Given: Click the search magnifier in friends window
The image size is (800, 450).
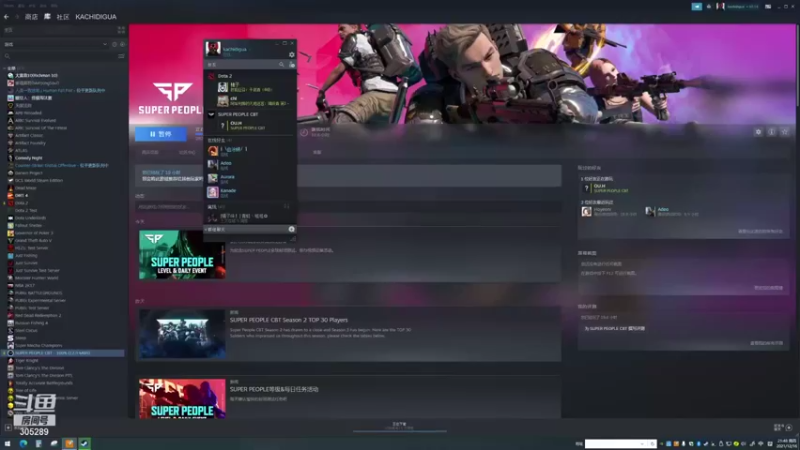Looking at the screenshot, I should click(x=281, y=65).
